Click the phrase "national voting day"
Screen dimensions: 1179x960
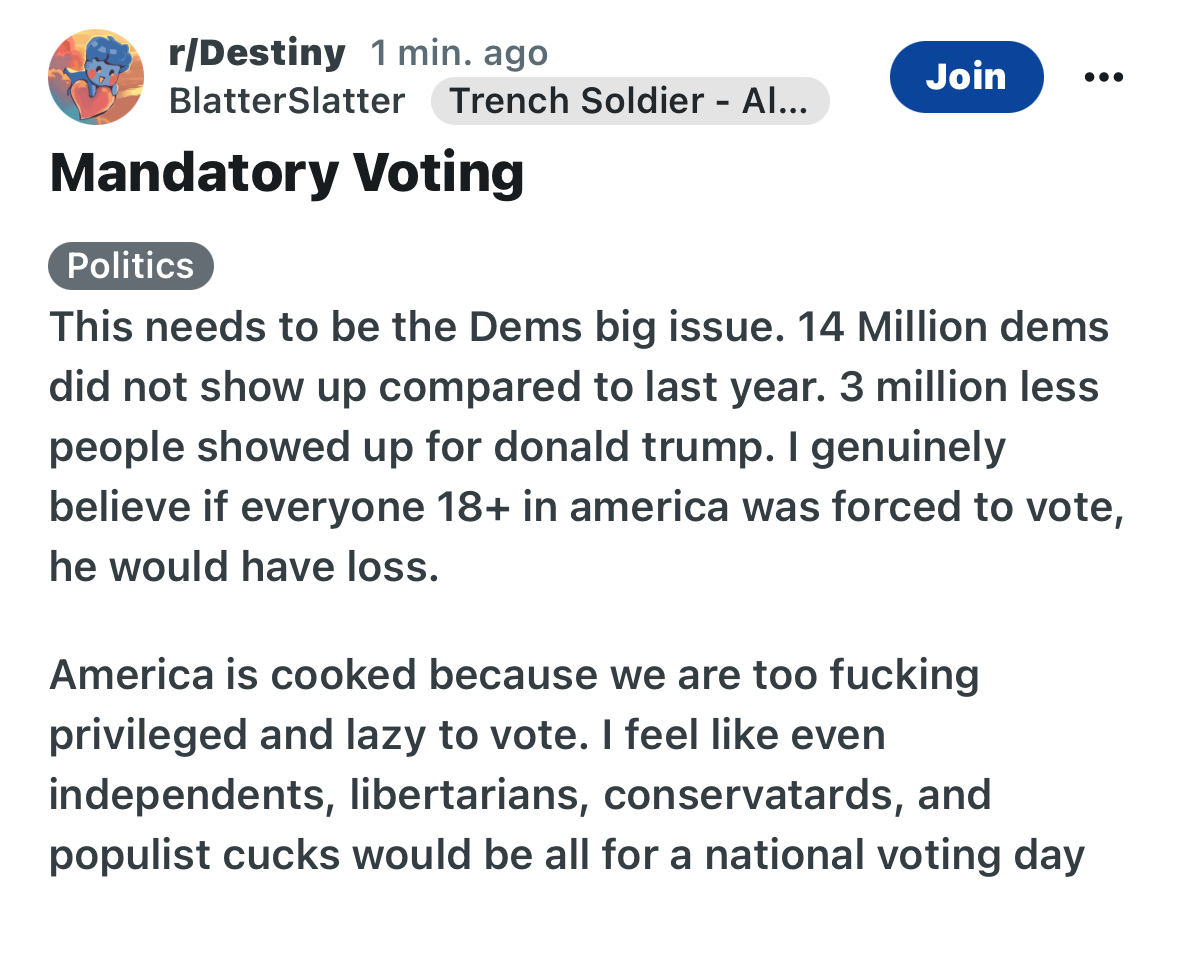[897, 855]
